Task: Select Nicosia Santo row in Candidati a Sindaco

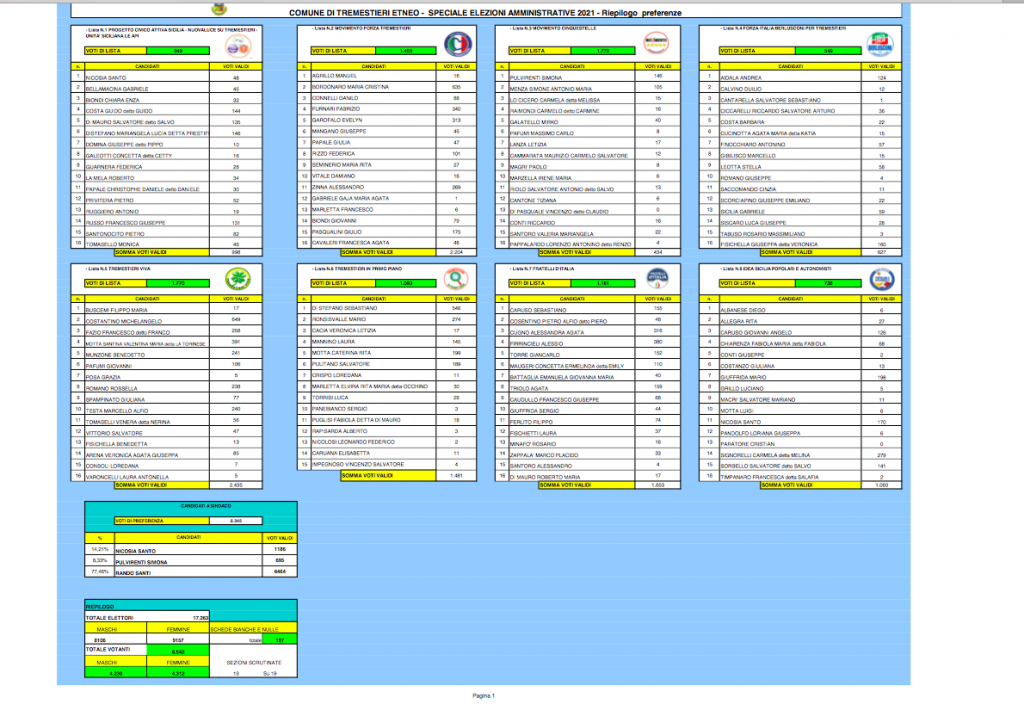Action: click(141, 549)
